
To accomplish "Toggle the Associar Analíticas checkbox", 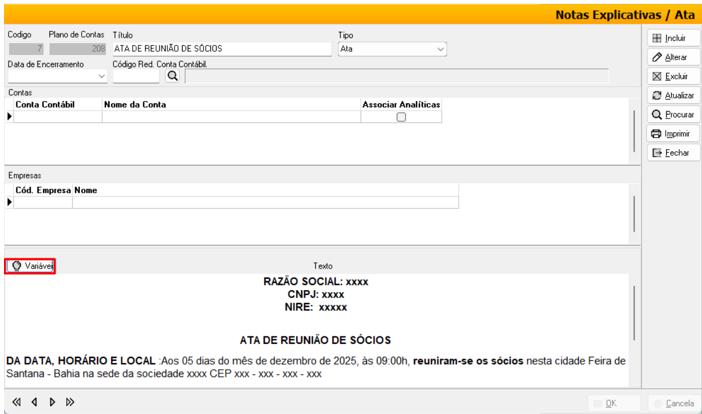I will coord(401,117).
